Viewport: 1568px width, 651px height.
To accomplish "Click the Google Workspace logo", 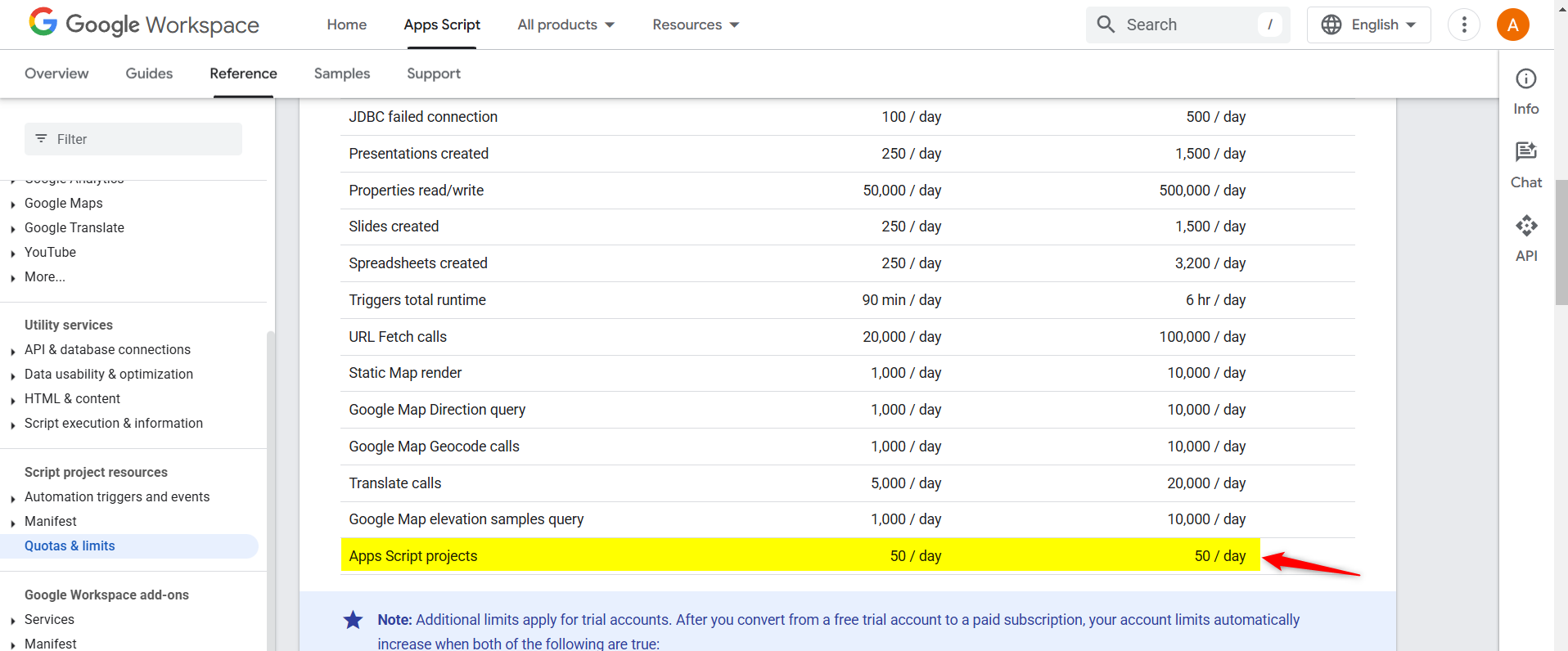I will pyautogui.click(x=144, y=24).
